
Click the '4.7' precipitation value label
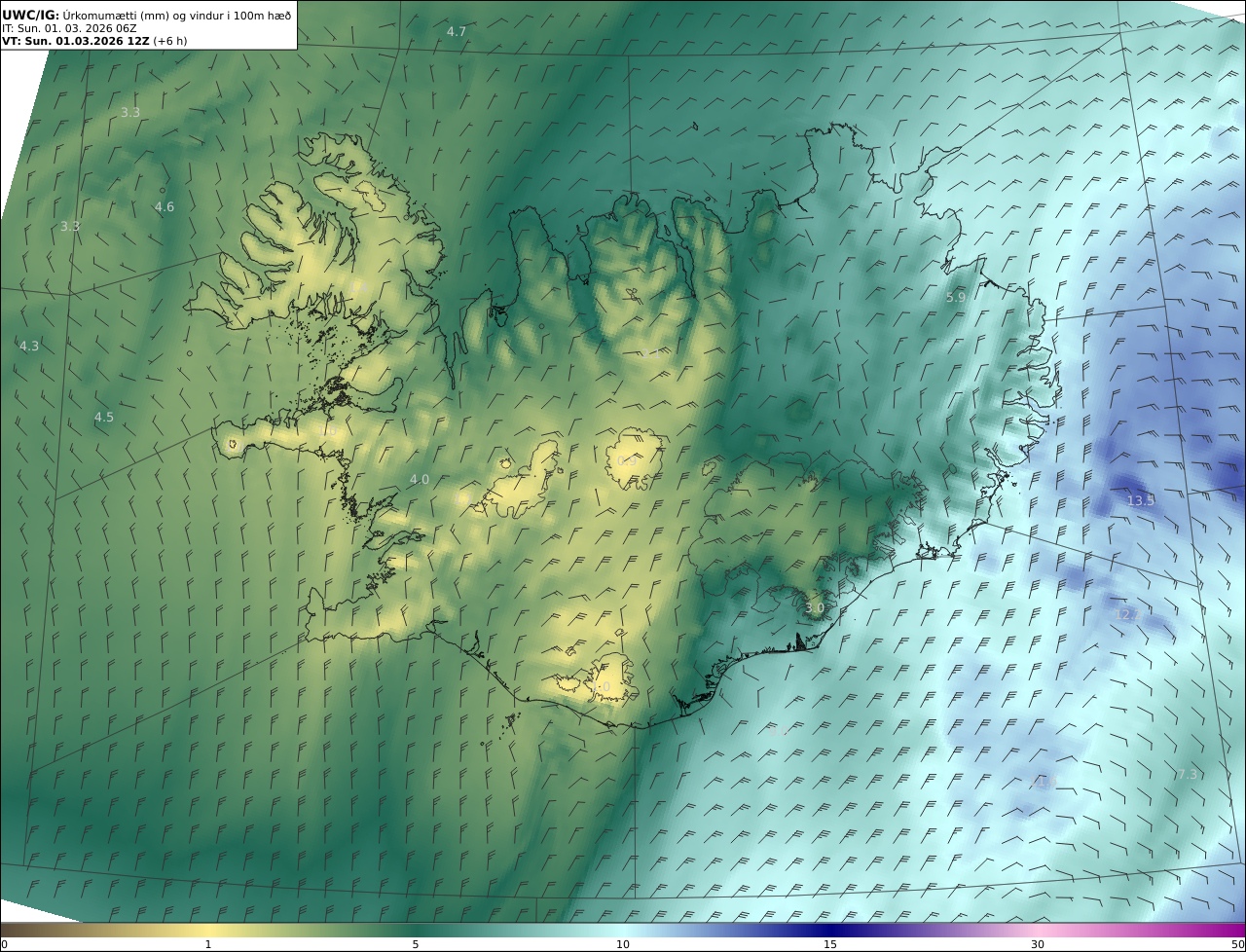point(457,32)
